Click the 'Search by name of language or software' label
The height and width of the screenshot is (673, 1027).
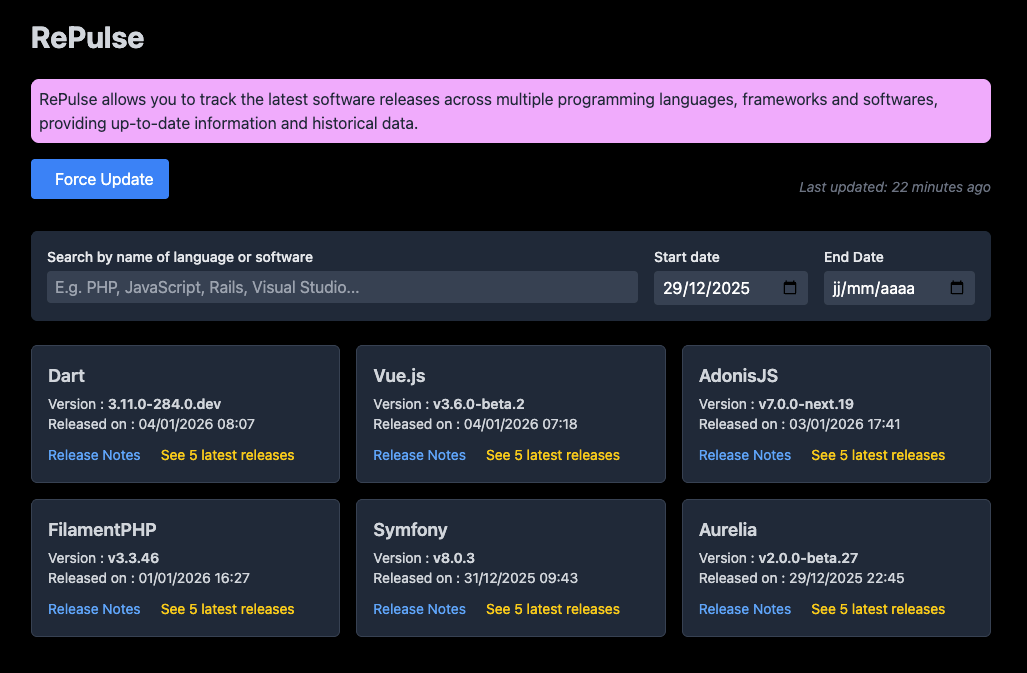point(180,257)
